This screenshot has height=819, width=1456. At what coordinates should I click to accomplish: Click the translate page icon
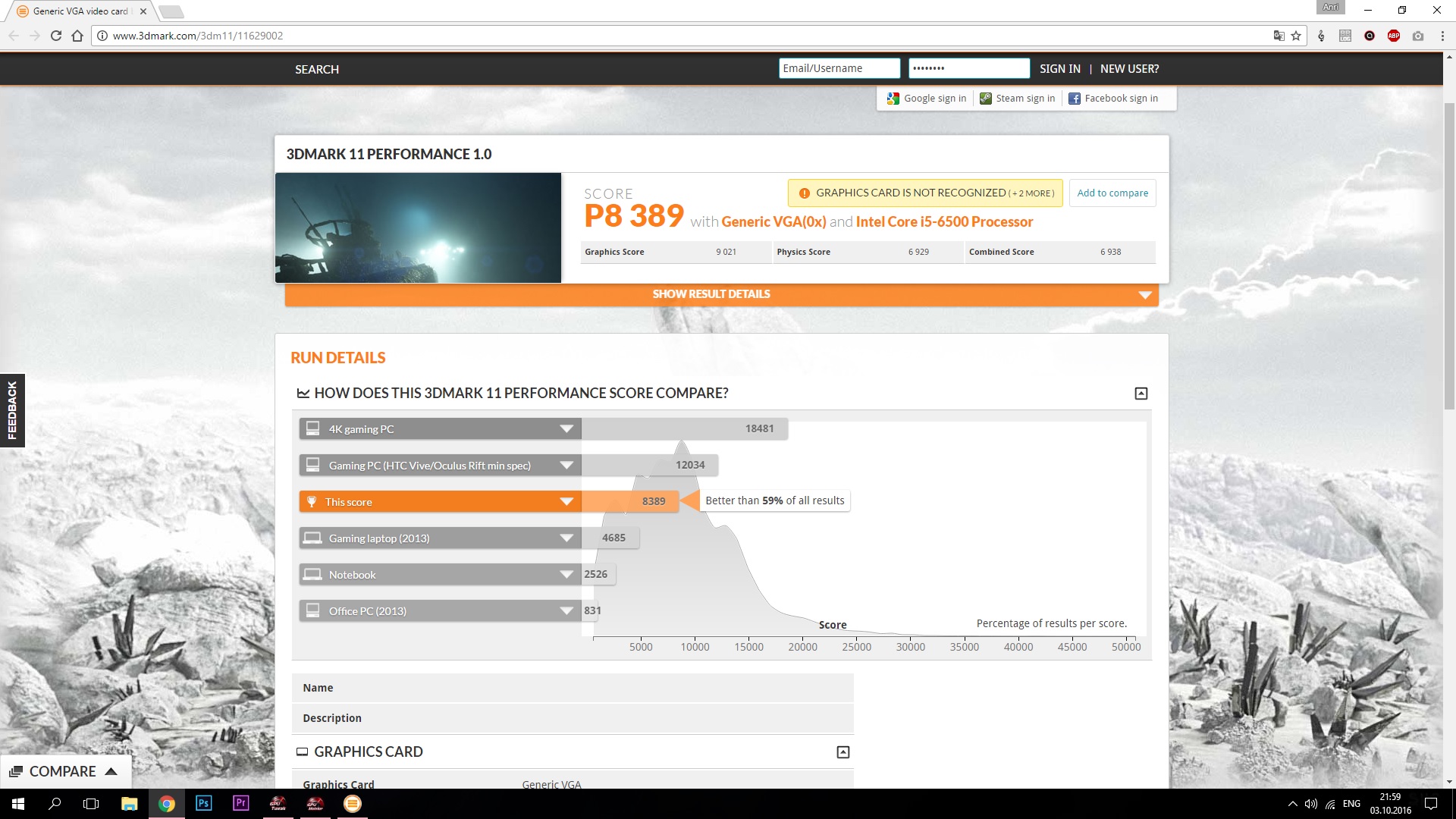coord(1279,36)
